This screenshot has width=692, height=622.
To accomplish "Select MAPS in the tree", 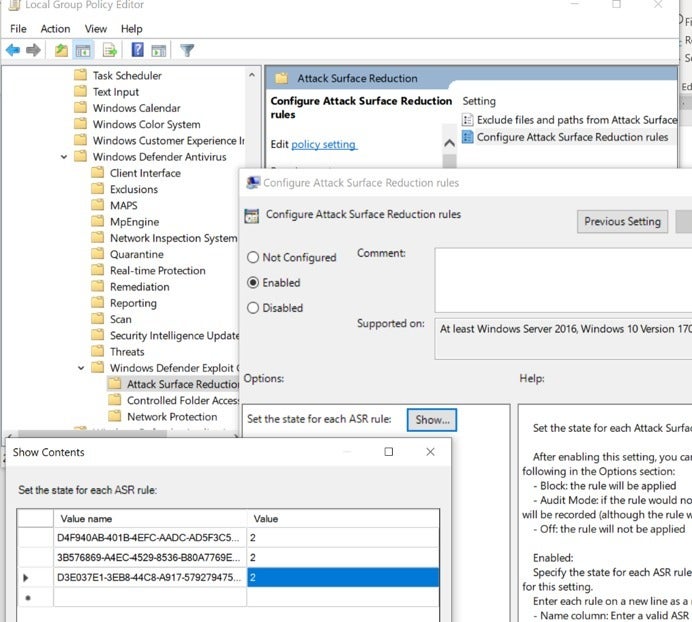I will pyautogui.click(x=124, y=205).
